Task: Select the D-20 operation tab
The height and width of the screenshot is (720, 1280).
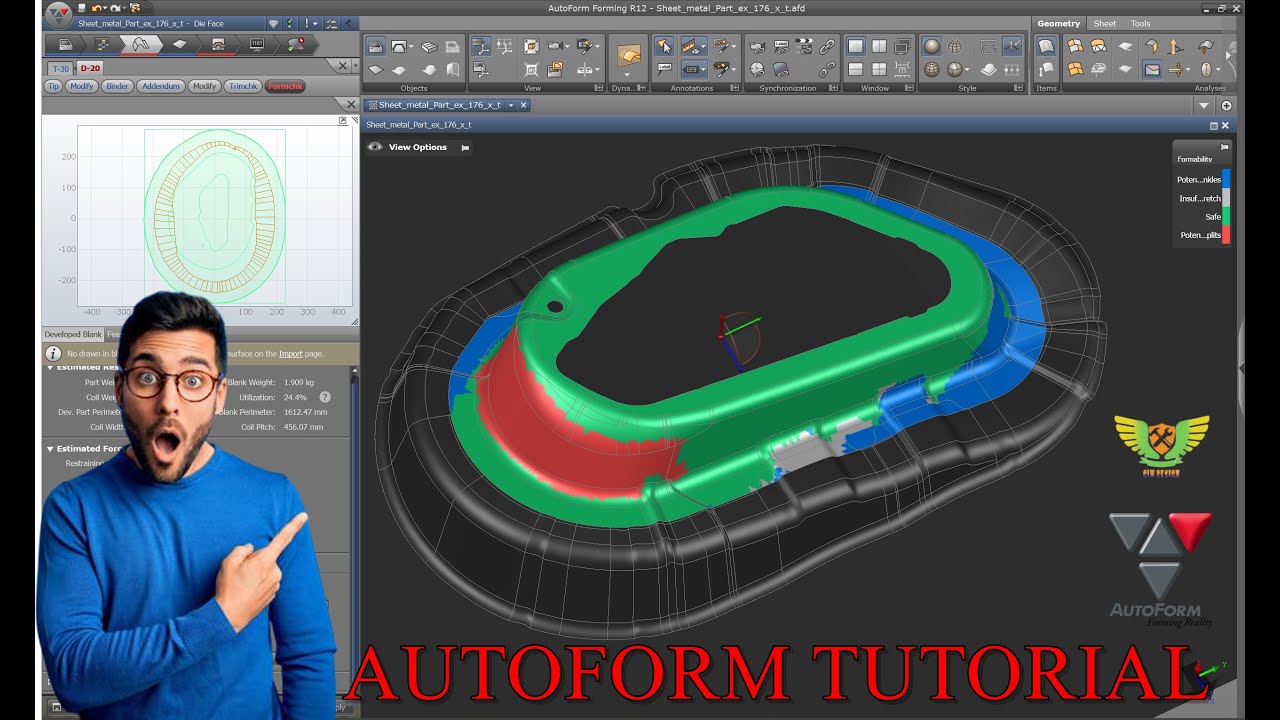Action: [89, 68]
